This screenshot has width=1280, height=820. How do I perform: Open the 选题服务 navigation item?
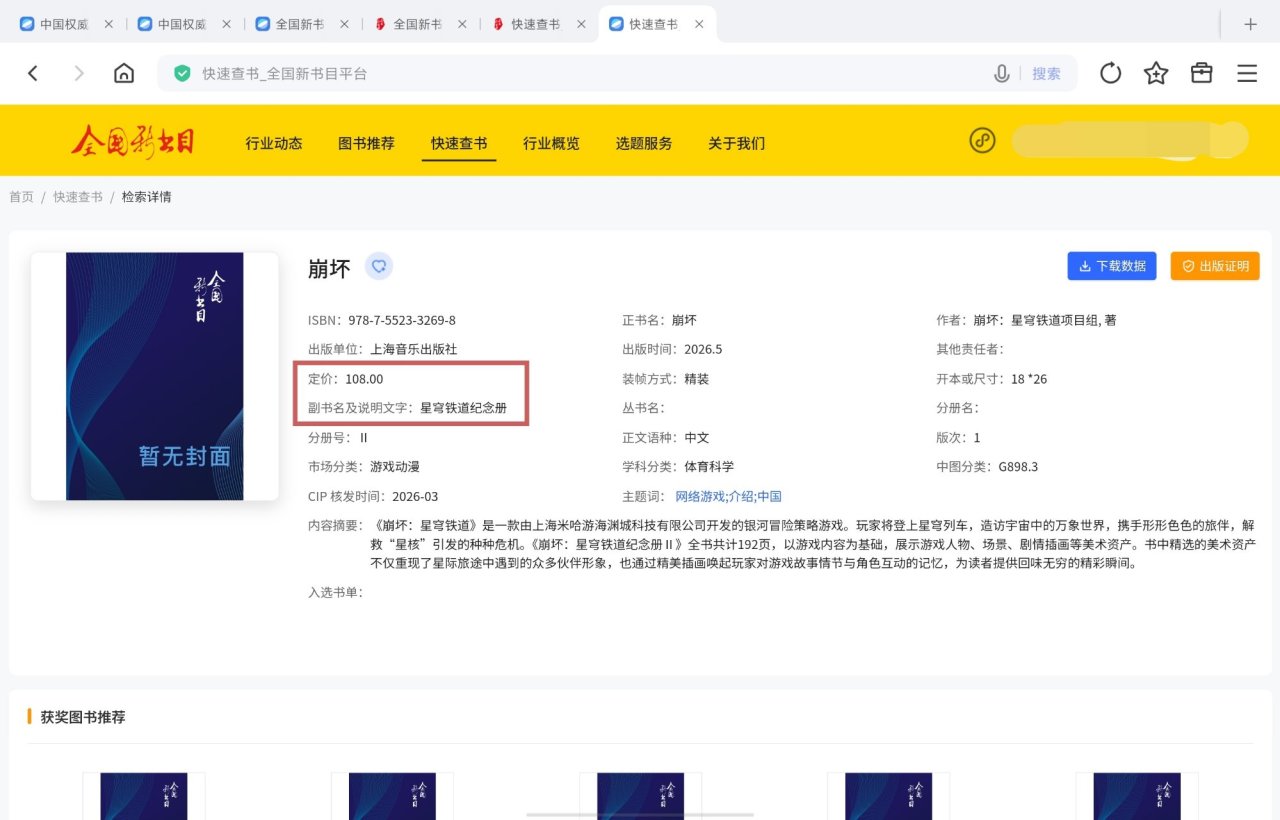[x=644, y=143]
